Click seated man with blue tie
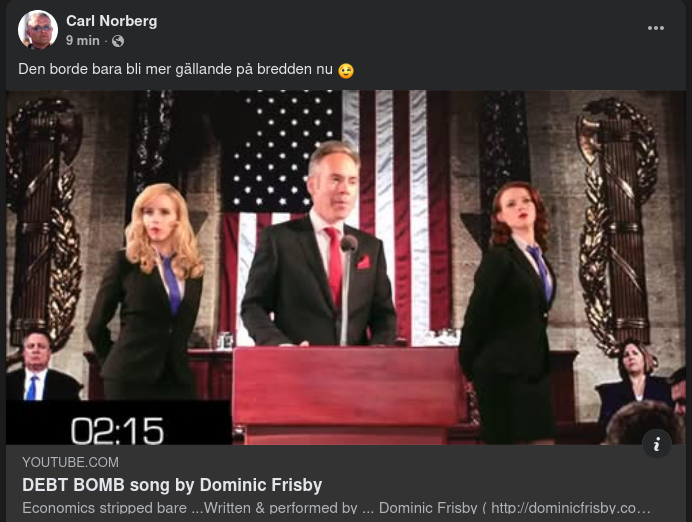This screenshot has height=522, width=692. pos(40,367)
